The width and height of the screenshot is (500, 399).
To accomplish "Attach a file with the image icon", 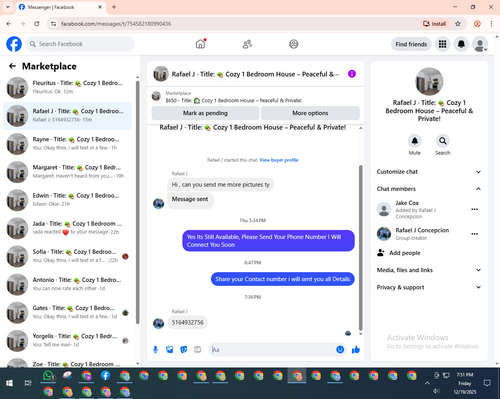I will 170,350.
